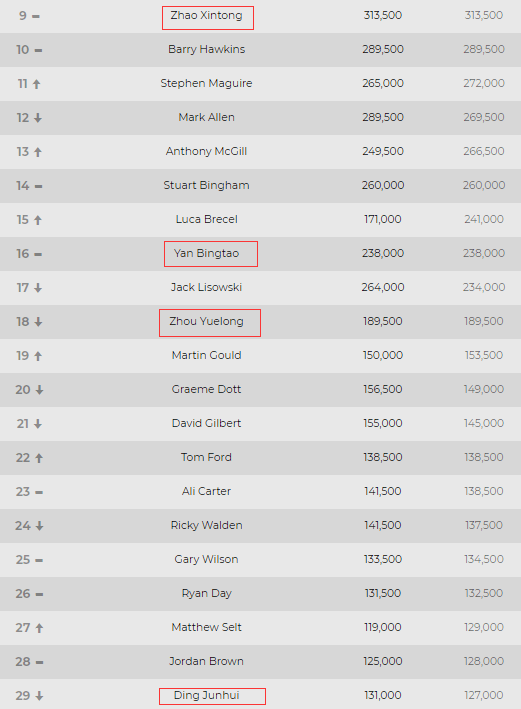
Task: Click the up arrow next to rank 15
Action: click(38, 220)
